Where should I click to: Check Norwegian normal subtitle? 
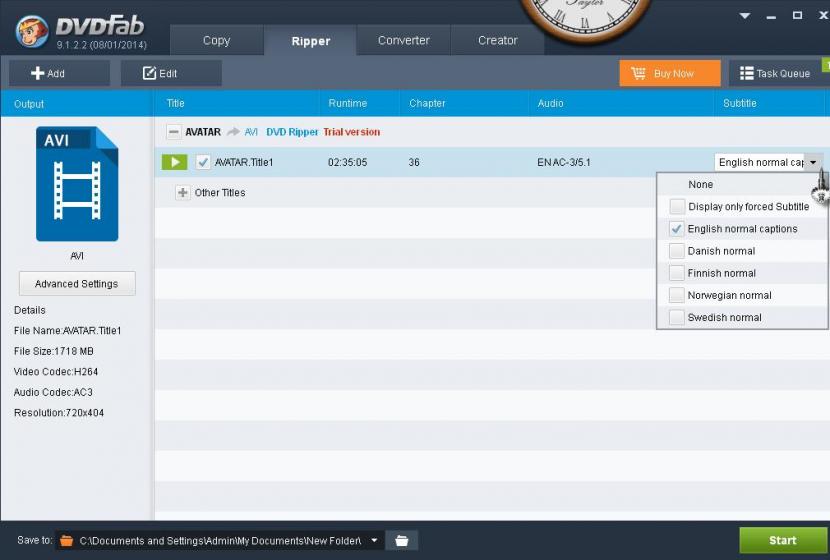click(676, 295)
